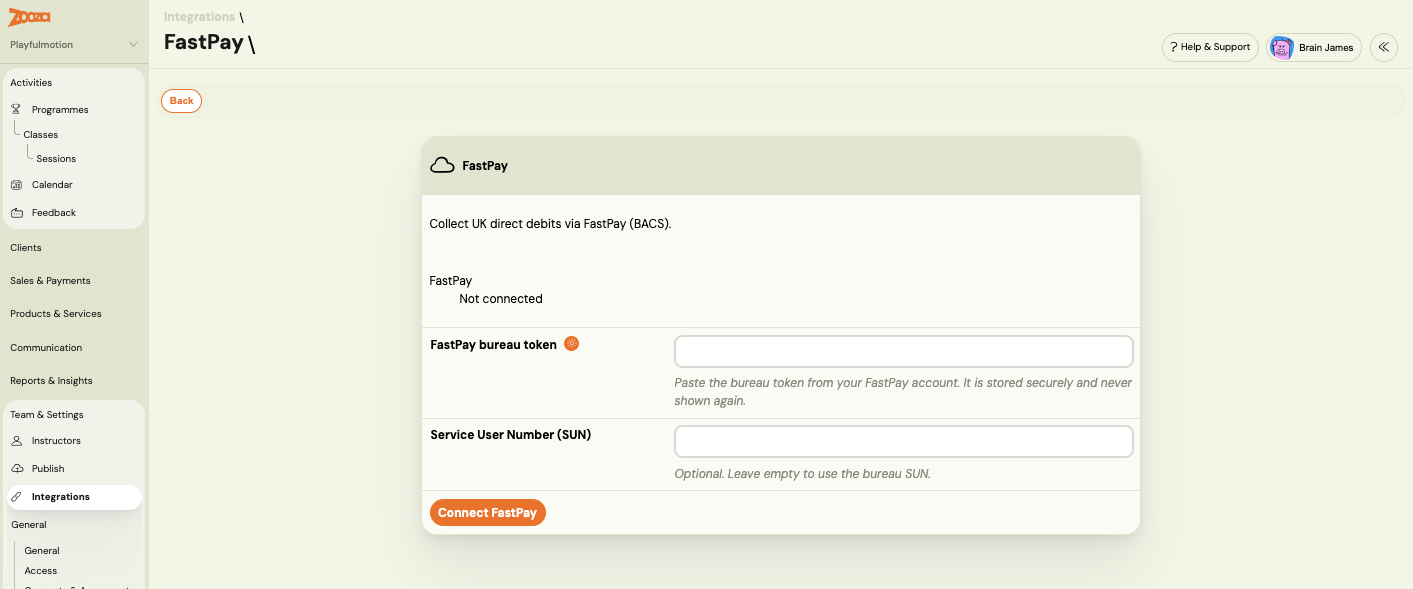Click the "Paste the bureau token" hint
Viewport: 1413px width, 589px height.
(x=904, y=392)
